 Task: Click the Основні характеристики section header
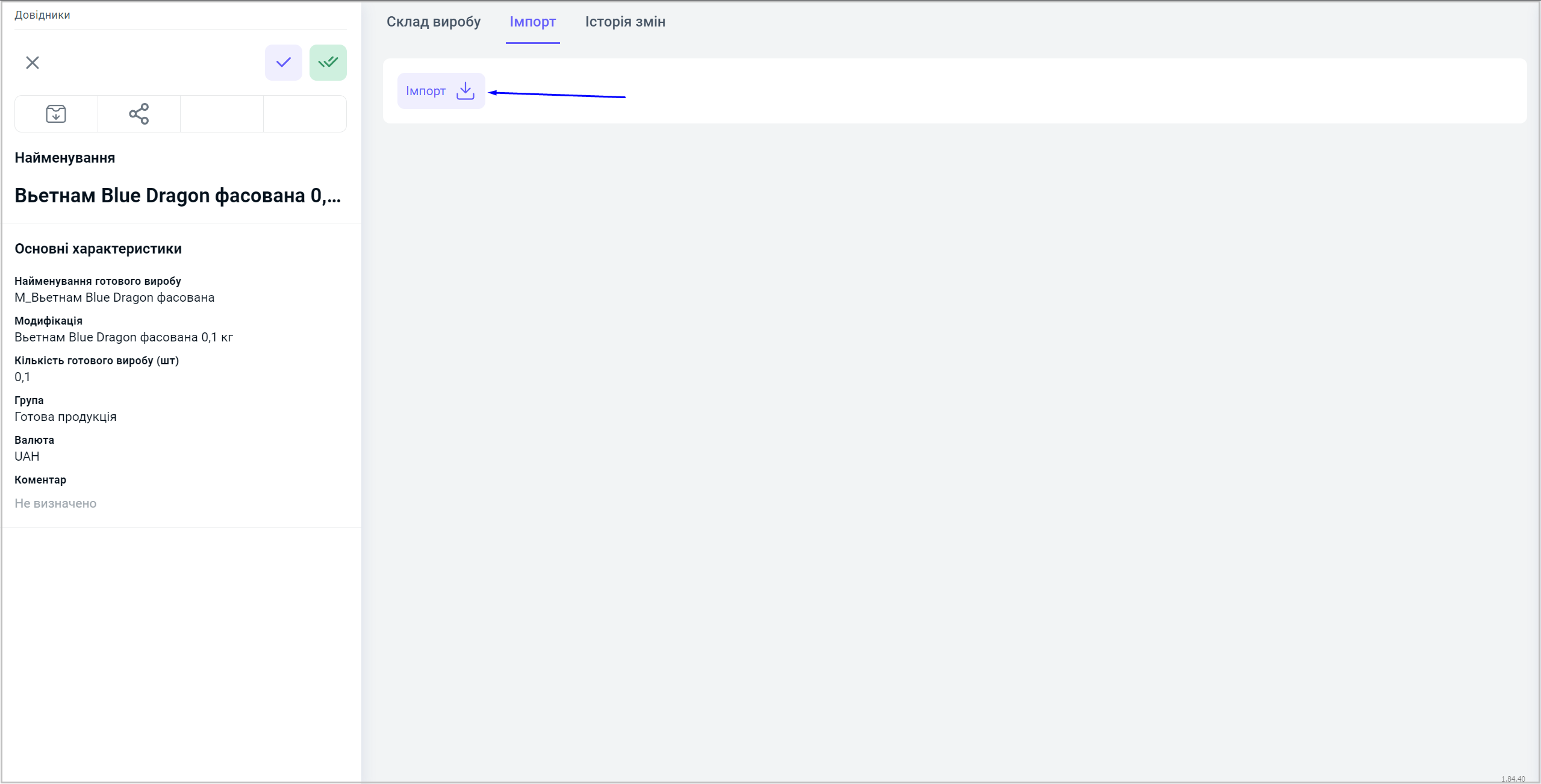98,249
